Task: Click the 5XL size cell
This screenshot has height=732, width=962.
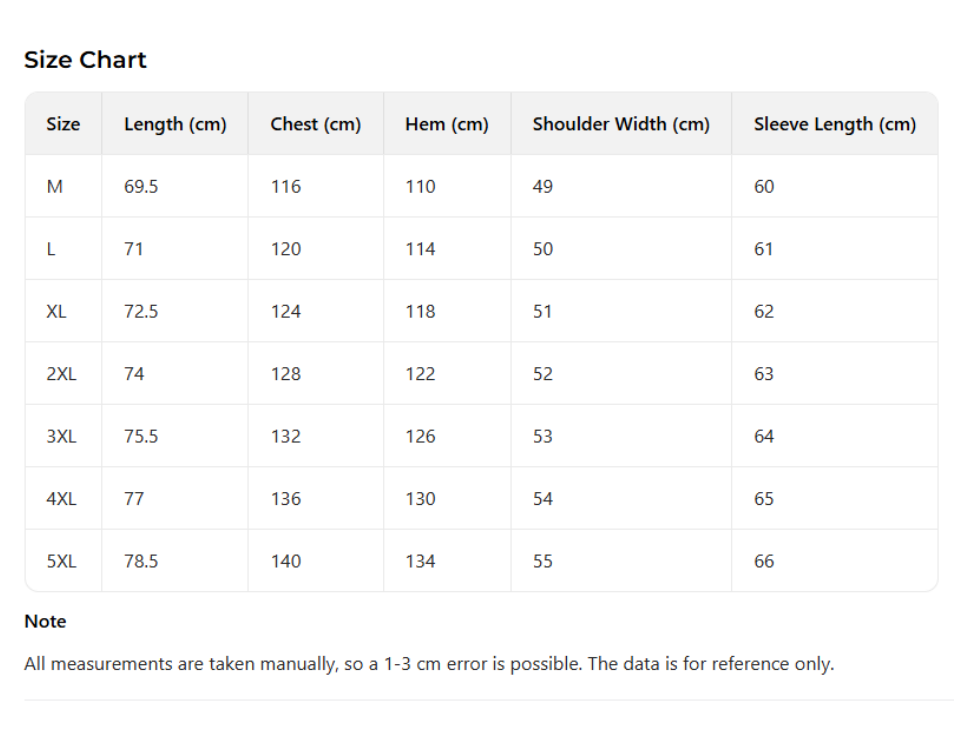Action: [61, 561]
